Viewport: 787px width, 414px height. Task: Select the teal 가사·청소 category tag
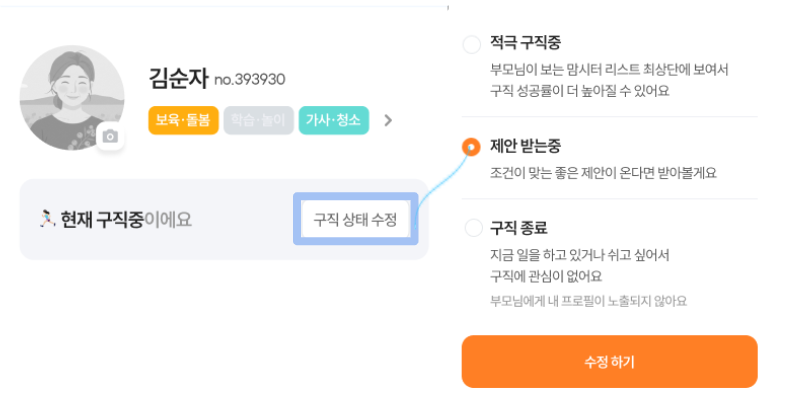coord(333,121)
